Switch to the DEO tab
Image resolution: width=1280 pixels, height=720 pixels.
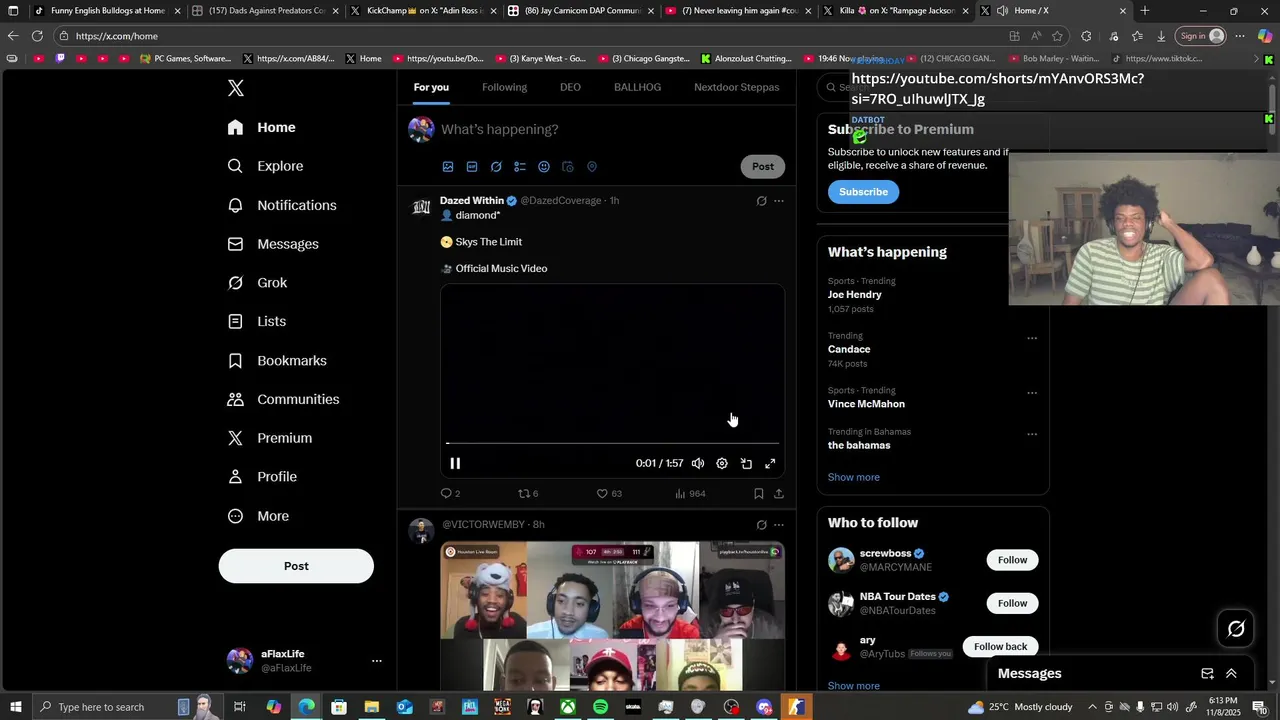[x=570, y=87]
